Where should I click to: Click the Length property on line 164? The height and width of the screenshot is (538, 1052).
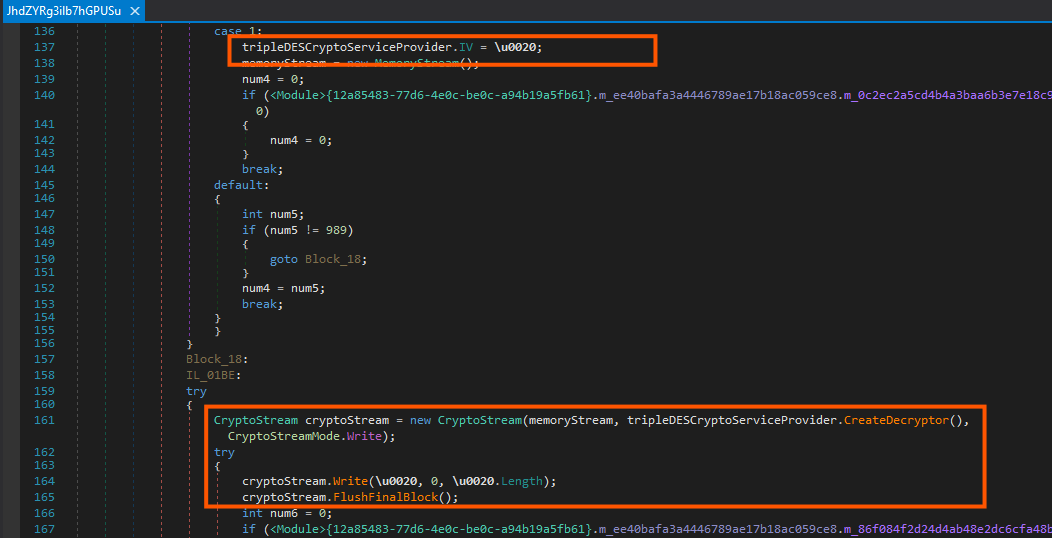(x=523, y=481)
